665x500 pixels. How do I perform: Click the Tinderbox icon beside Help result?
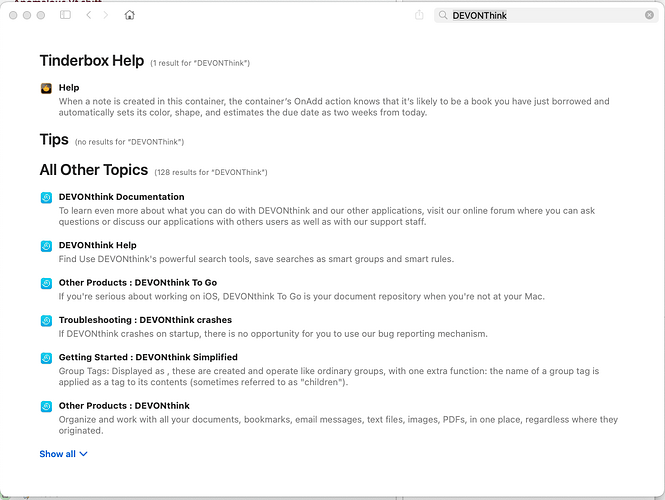coord(46,88)
